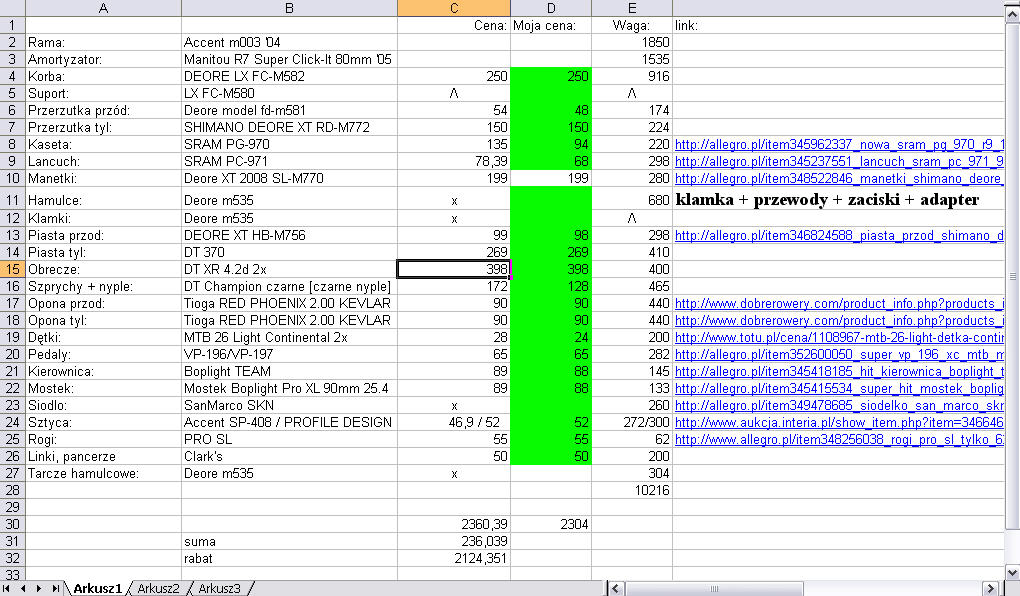This screenshot has width=1020, height=596.
Task: Switch to Arkusz1 sheet tab
Action: [x=97, y=588]
